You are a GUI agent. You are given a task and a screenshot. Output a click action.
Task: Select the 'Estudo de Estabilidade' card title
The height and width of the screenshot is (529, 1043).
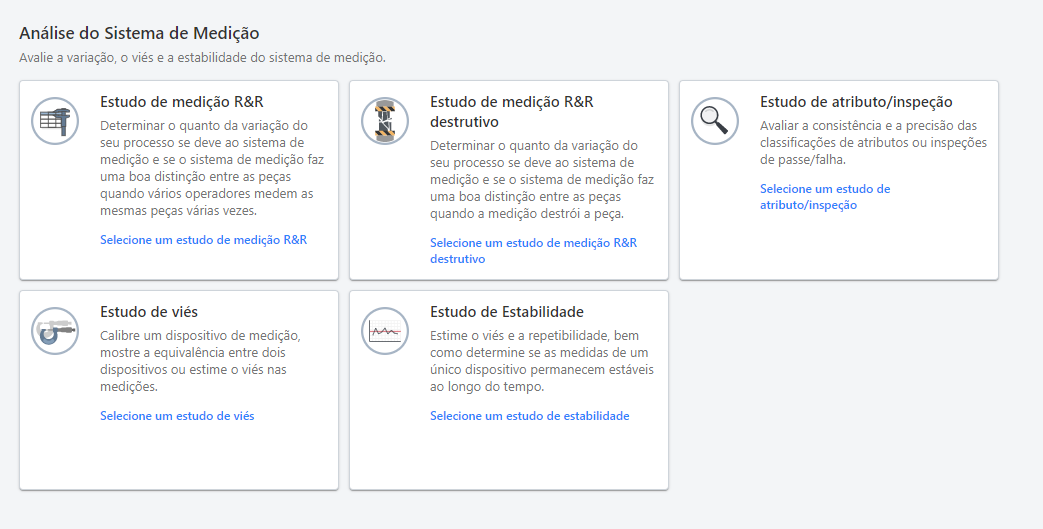coord(506,312)
